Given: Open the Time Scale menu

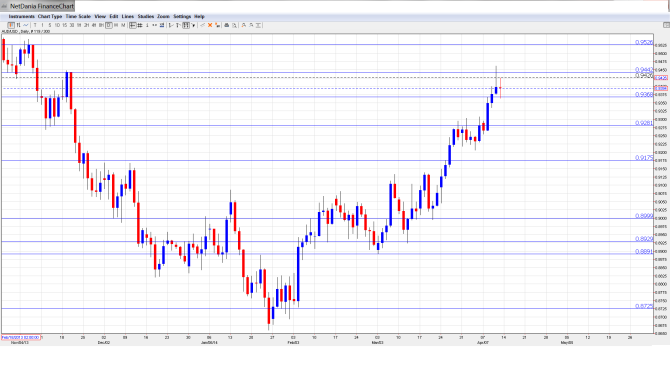Looking at the screenshot, I should tap(78, 16).
